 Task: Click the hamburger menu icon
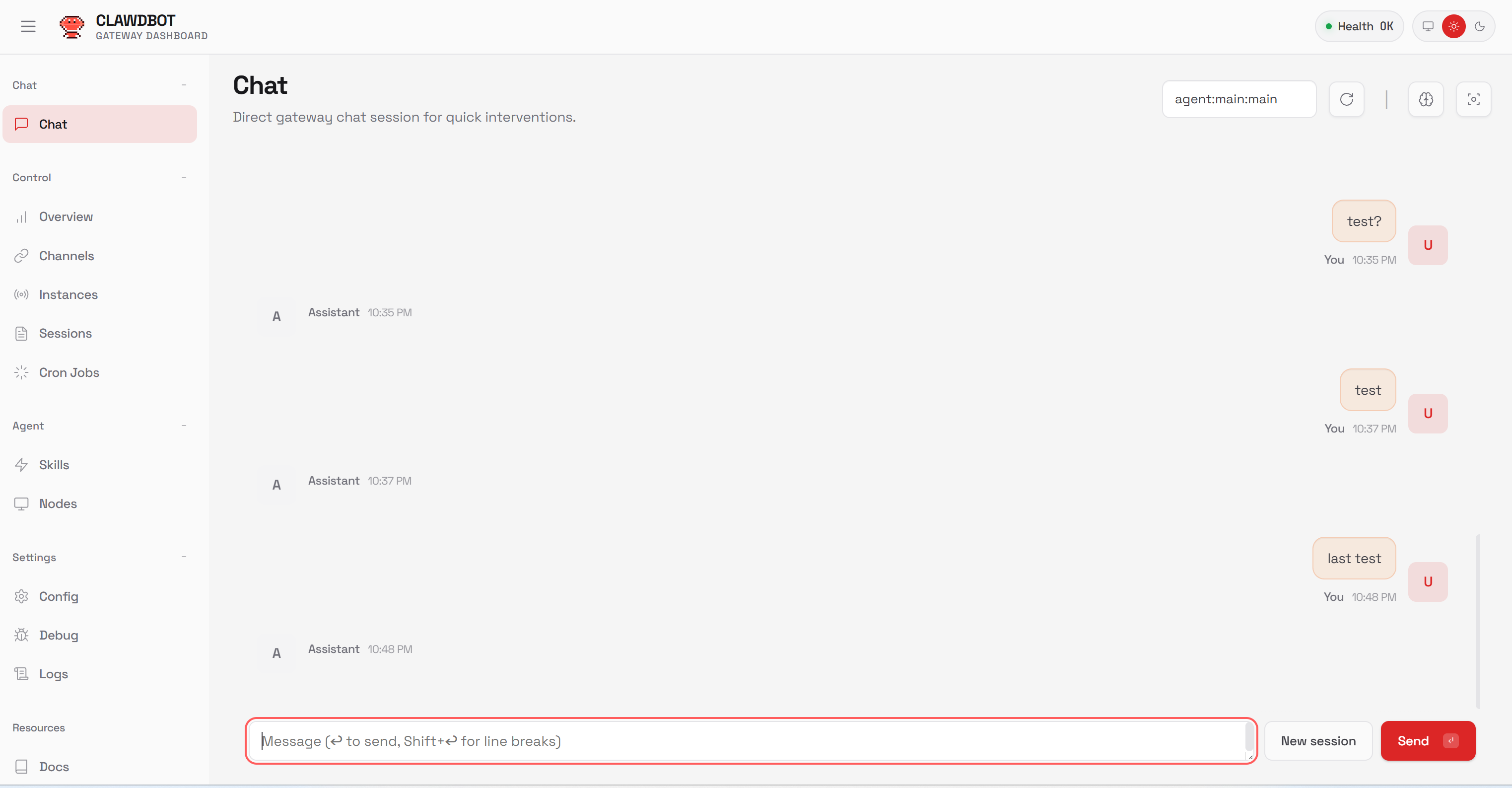pyautogui.click(x=28, y=26)
